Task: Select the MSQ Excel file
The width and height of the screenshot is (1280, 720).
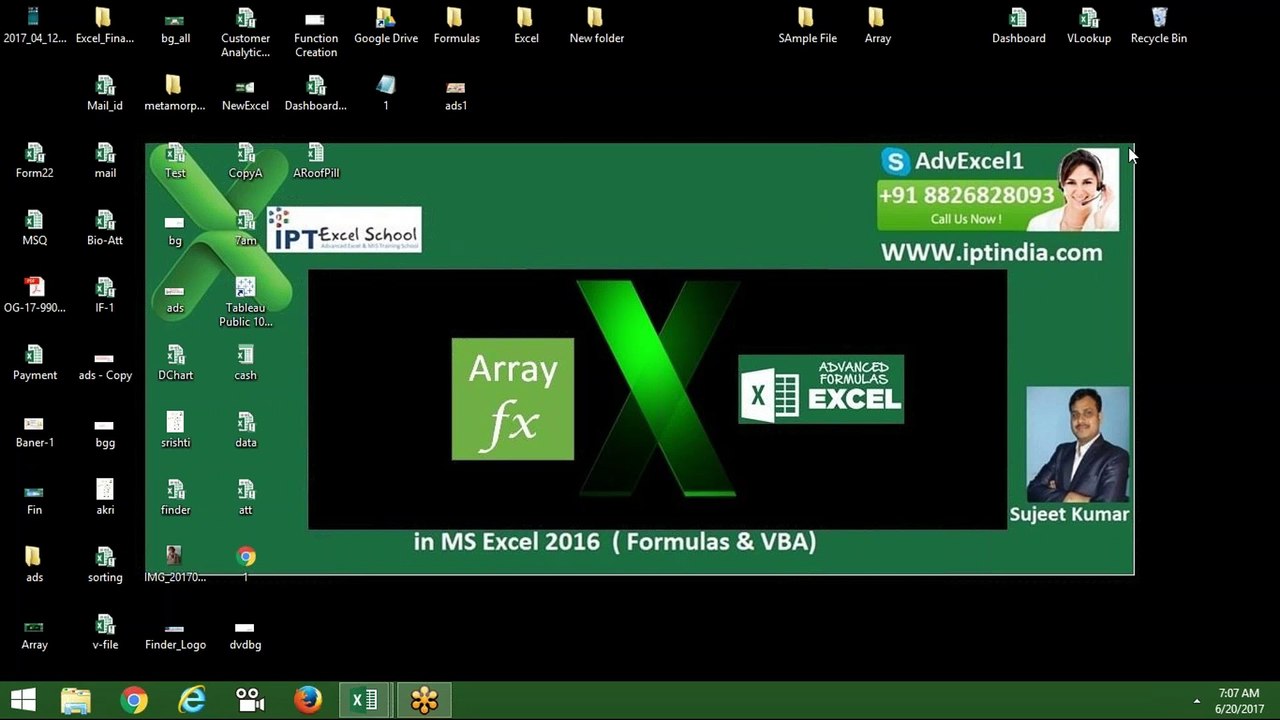Action: click(x=34, y=228)
